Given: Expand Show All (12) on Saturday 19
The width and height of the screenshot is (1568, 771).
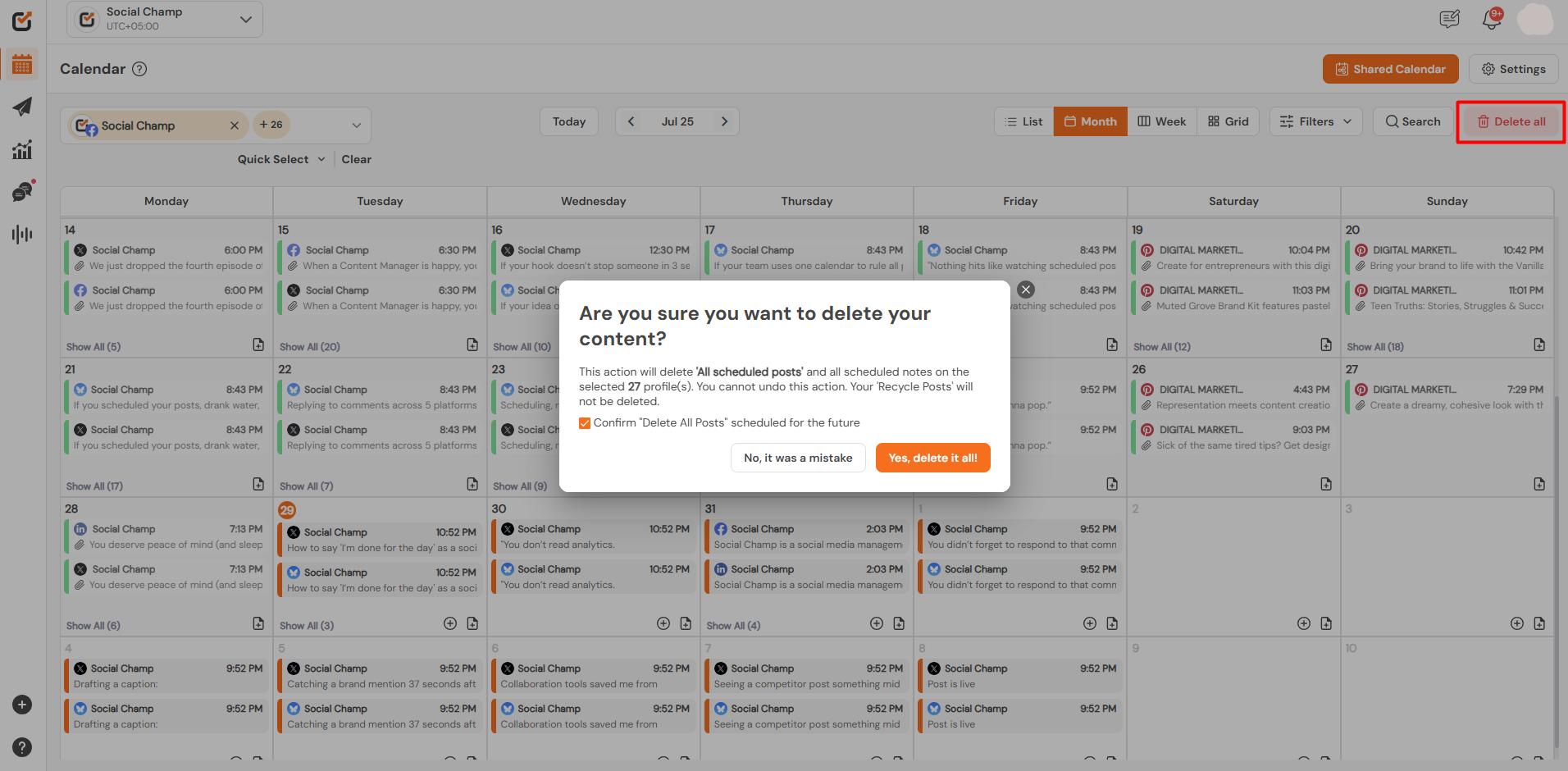Looking at the screenshot, I should tap(1162, 347).
